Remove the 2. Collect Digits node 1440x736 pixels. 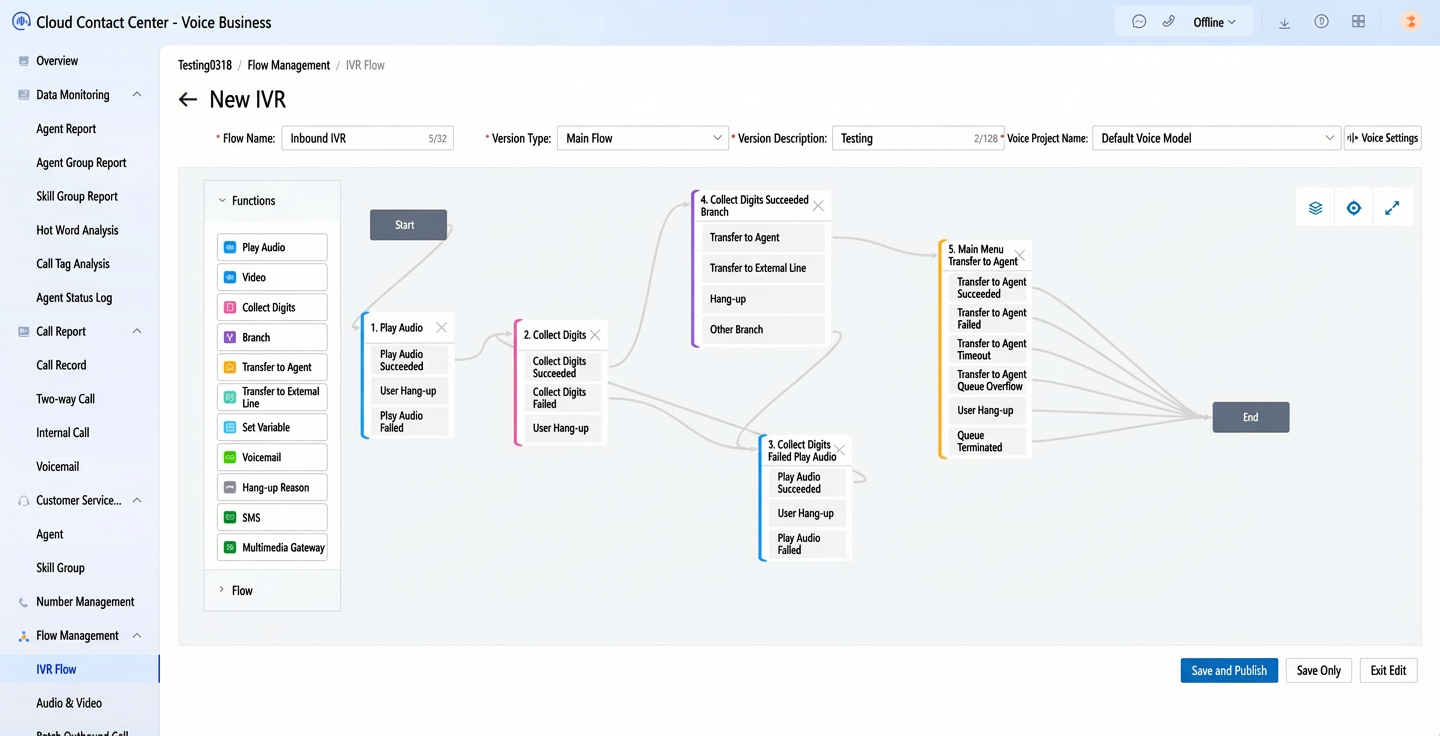(595, 335)
